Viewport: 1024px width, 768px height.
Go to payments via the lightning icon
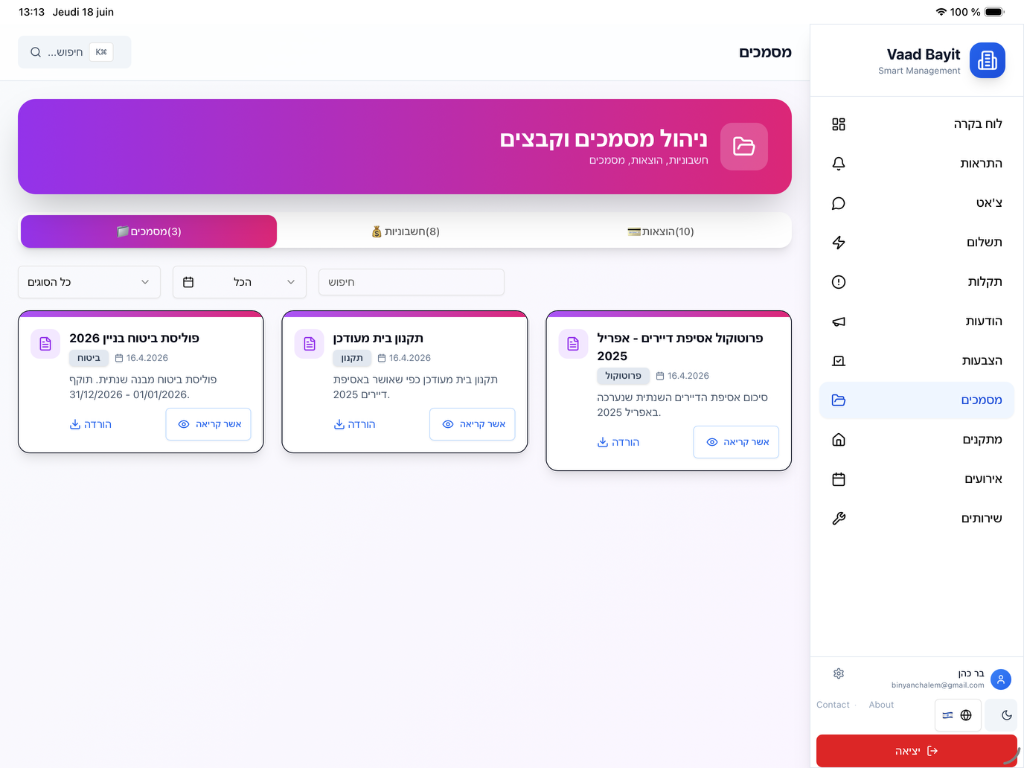pos(839,242)
